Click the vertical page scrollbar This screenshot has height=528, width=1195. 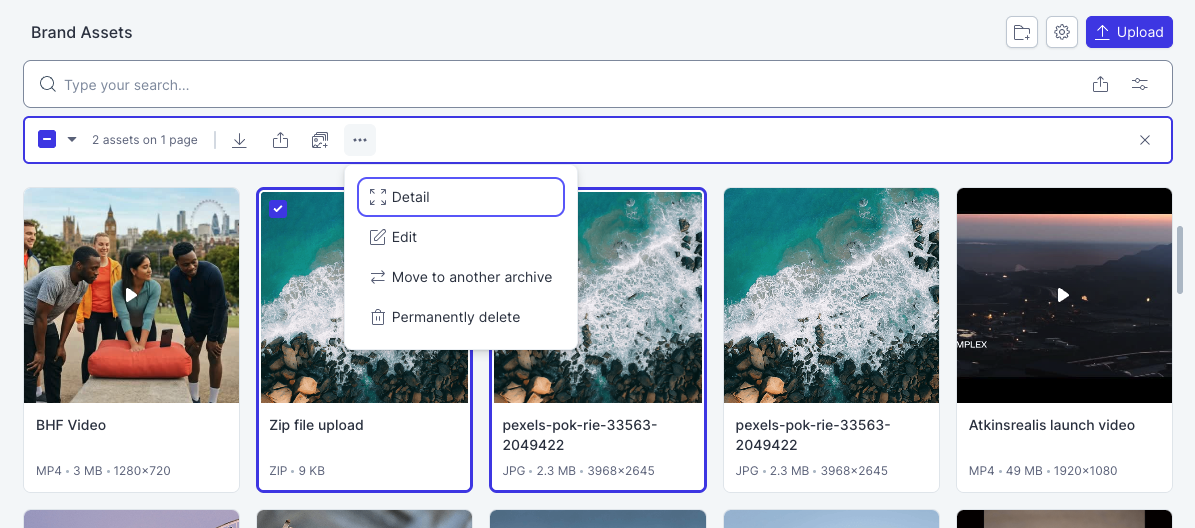point(1181,259)
